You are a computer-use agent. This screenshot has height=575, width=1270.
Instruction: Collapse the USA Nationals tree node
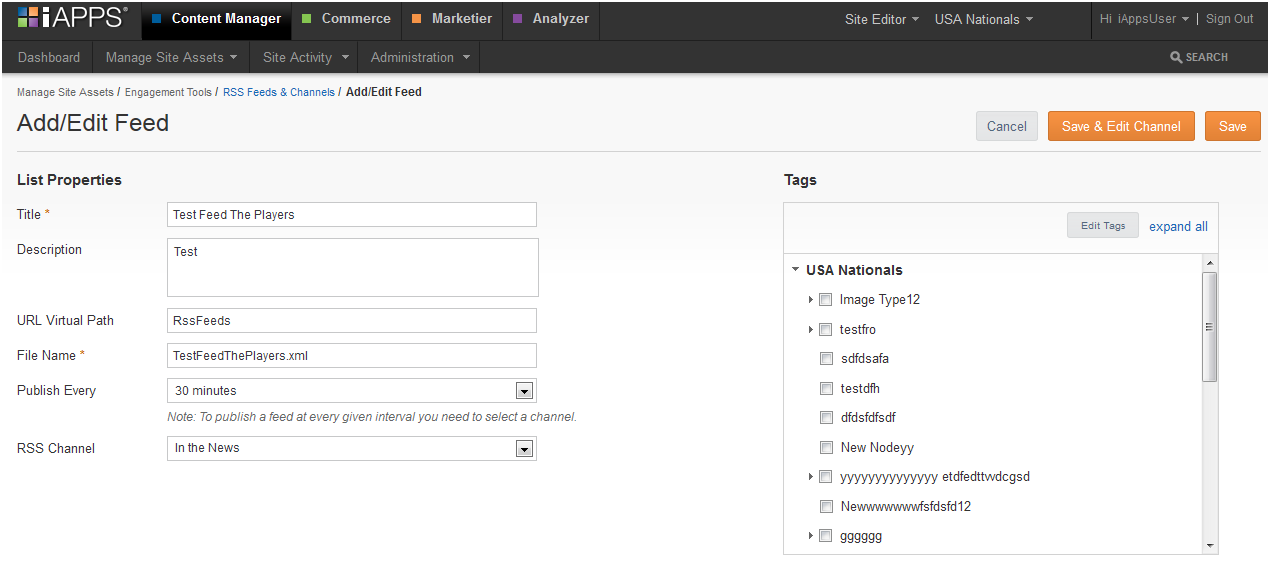click(x=795, y=270)
